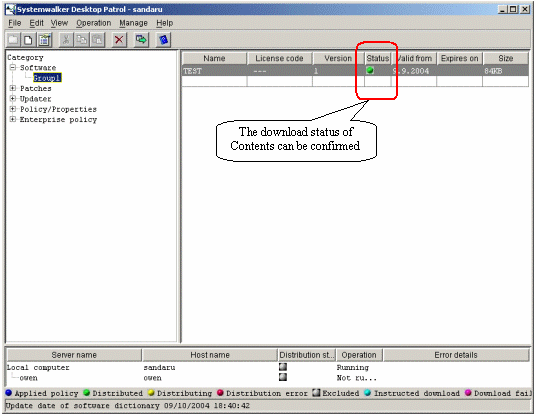Image resolution: width=536 pixels, height=416 pixels.
Task: Click the Paste toolbar icon
Action: (x=97, y=40)
